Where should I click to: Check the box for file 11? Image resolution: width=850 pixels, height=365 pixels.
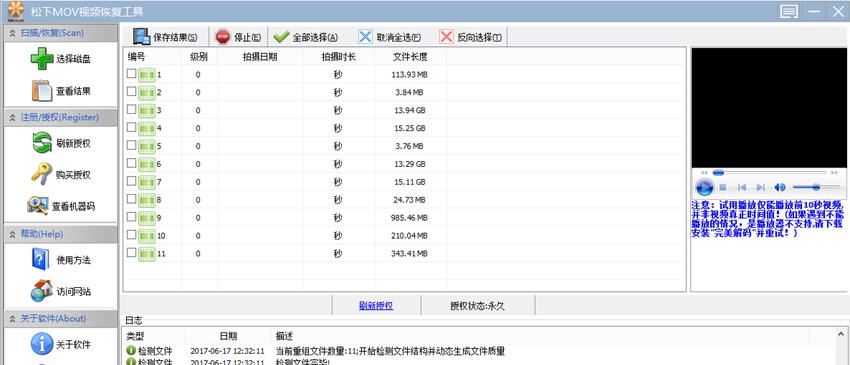(131, 253)
